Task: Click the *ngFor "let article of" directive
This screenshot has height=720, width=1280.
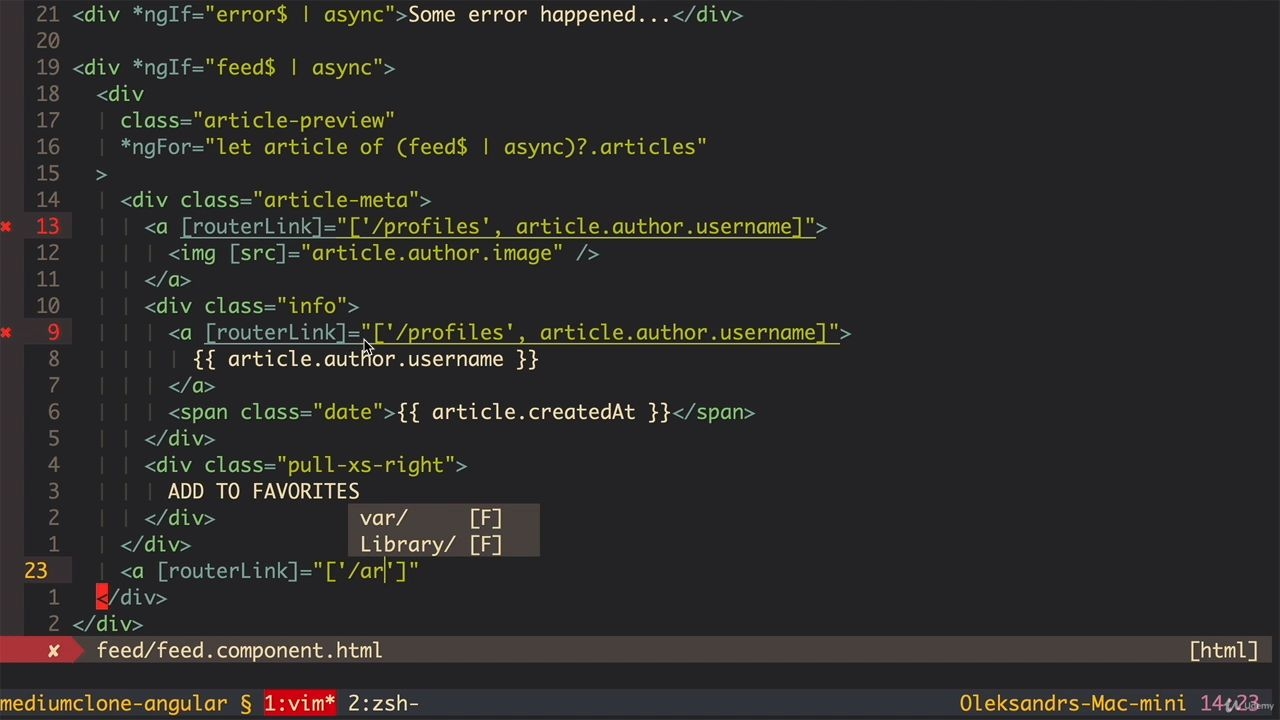Action: click(414, 147)
